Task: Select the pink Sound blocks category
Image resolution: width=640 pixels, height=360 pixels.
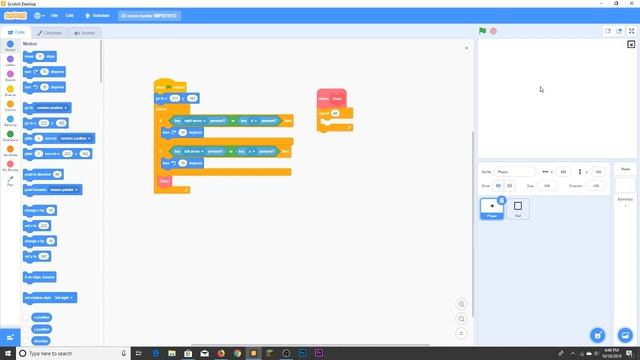Action: (10, 76)
